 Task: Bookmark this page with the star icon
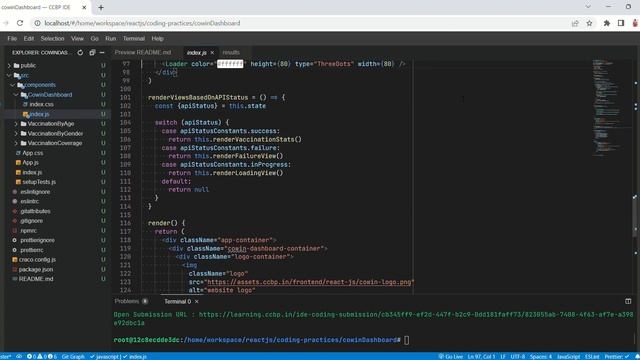pos(589,23)
